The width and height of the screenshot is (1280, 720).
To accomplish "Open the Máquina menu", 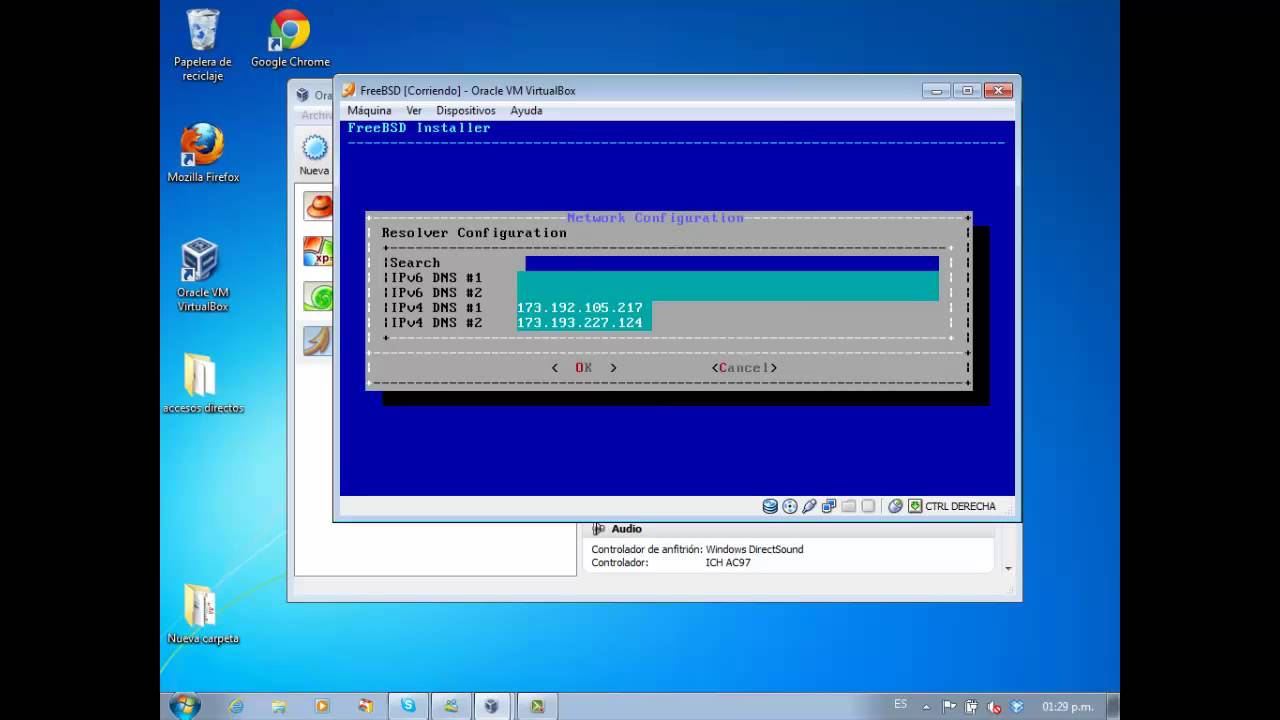I will point(369,110).
